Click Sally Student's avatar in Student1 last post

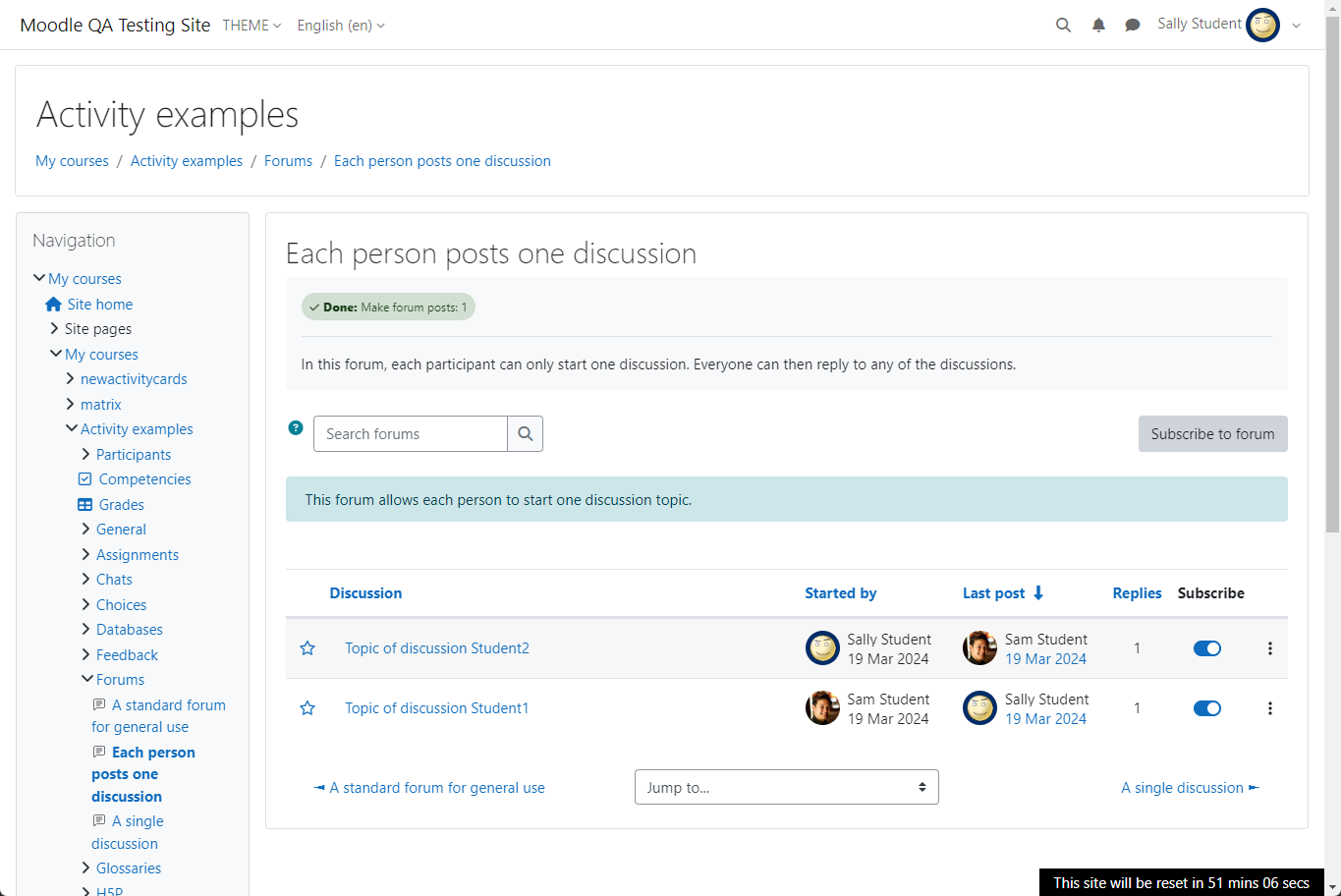(x=979, y=708)
